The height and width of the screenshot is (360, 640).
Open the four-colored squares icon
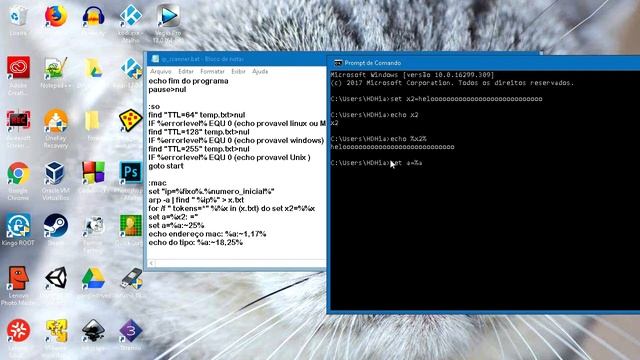coord(93,172)
